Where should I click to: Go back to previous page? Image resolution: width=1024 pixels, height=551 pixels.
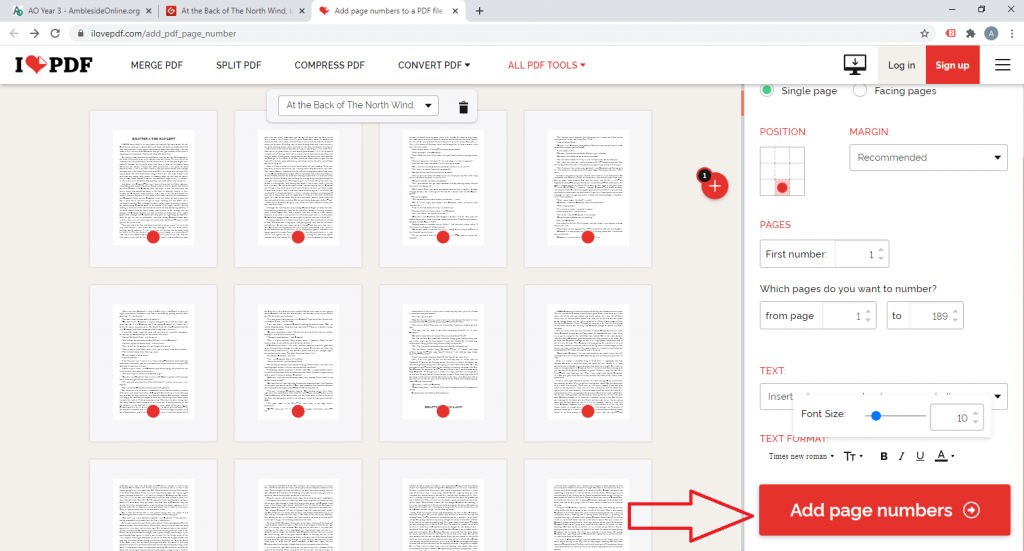coord(14,33)
